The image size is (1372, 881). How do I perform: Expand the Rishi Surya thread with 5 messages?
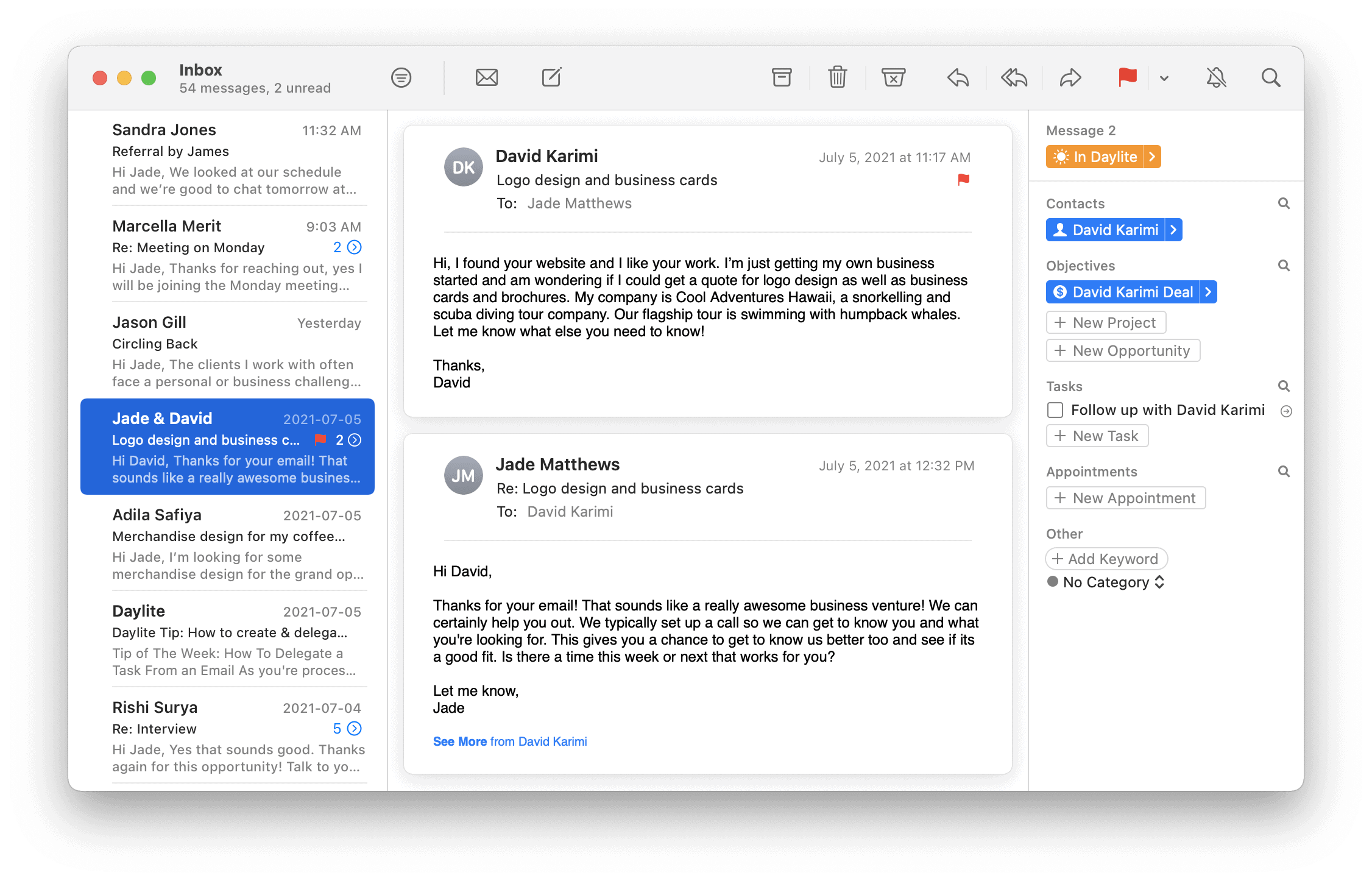point(355,729)
